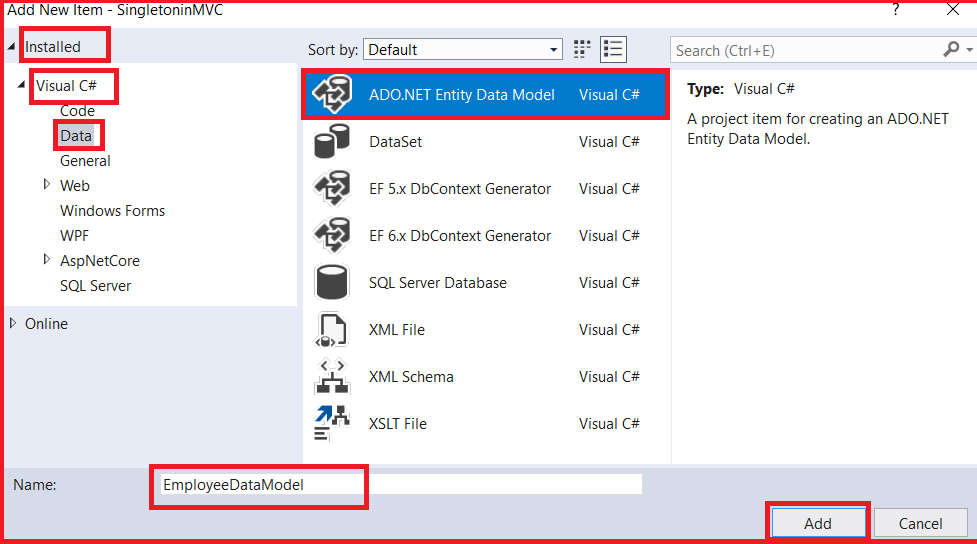Viewport: 977px width, 544px height.
Task: Open the Sort by Default dropdown
Action: point(463,49)
